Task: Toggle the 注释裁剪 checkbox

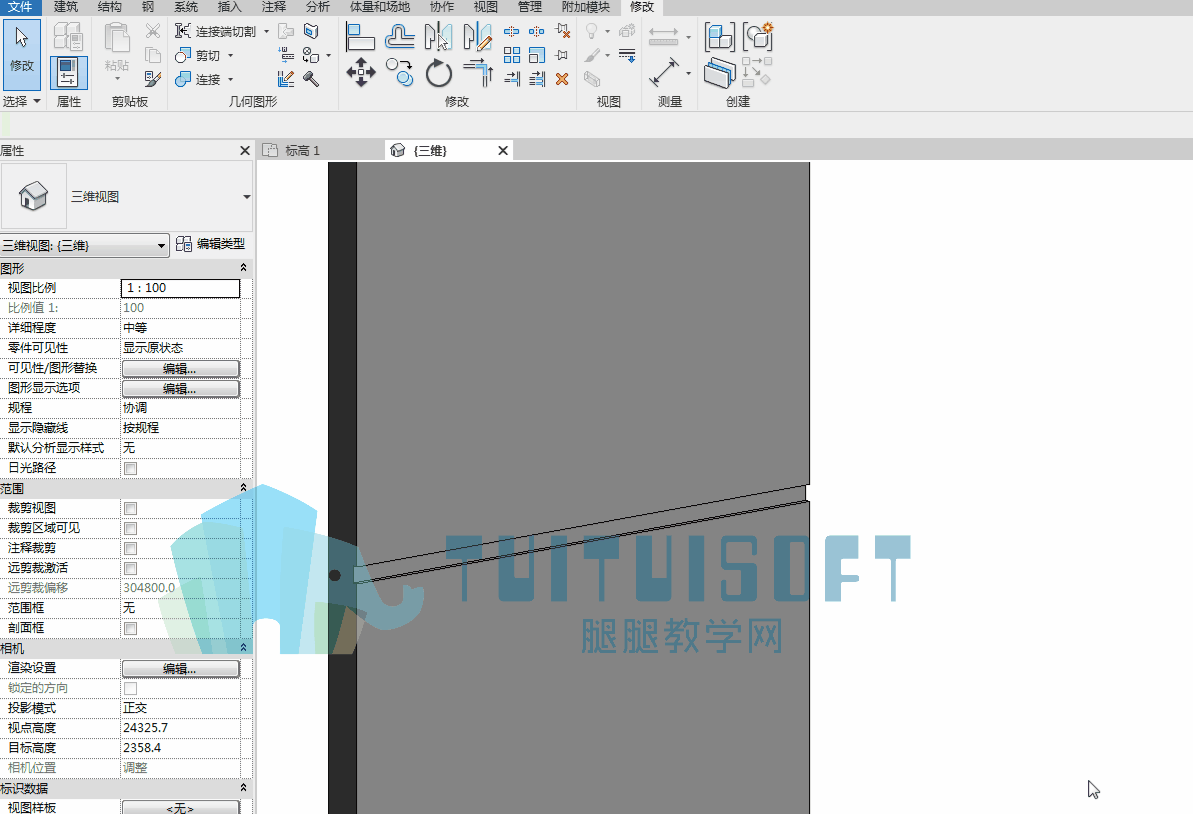Action: 131,548
